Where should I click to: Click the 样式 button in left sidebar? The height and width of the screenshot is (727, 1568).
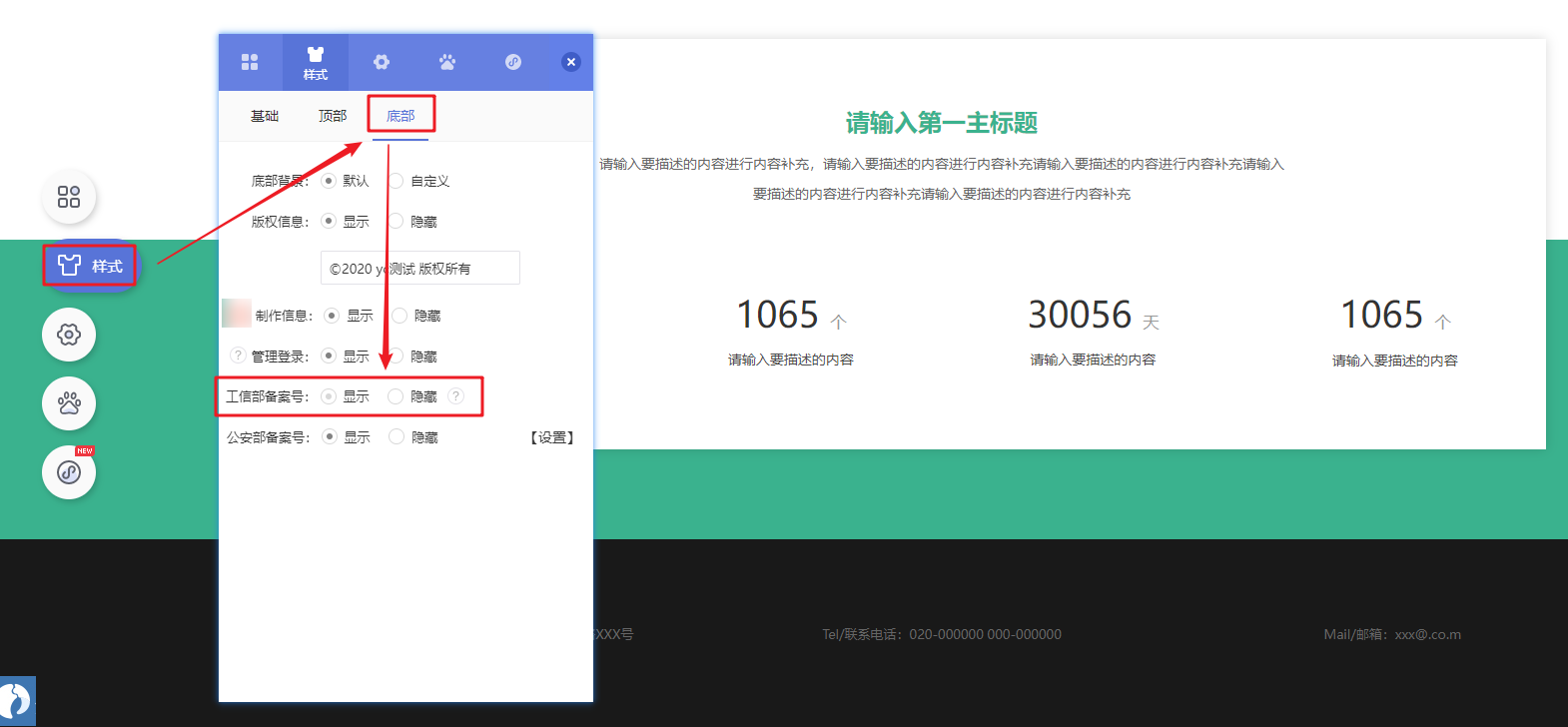[x=90, y=266]
